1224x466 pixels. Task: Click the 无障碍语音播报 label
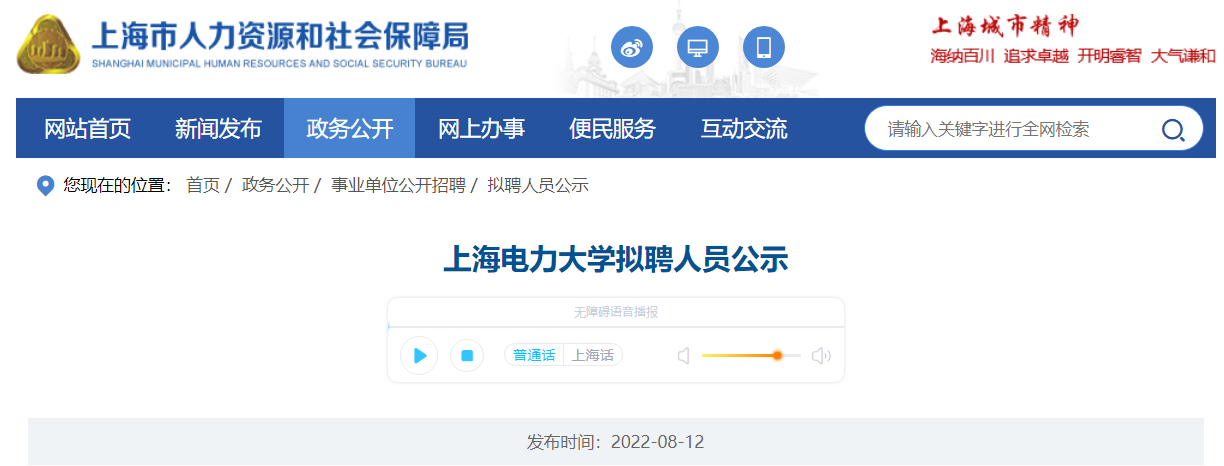point(616,312)
